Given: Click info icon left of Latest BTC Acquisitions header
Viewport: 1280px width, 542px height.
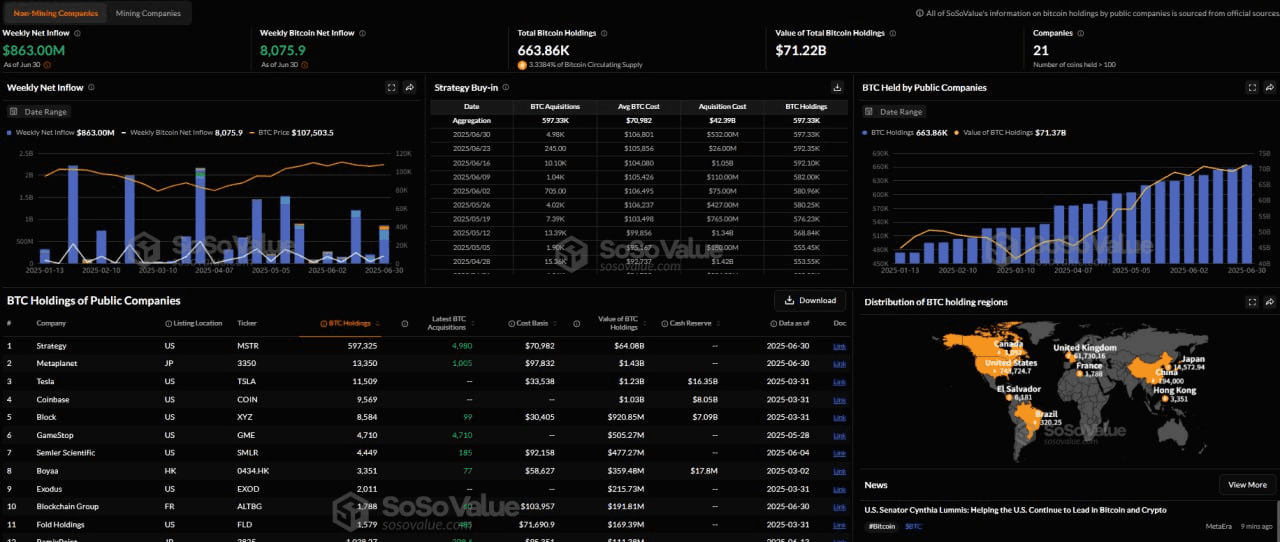Looking at the screenshot, I should 405,323.
